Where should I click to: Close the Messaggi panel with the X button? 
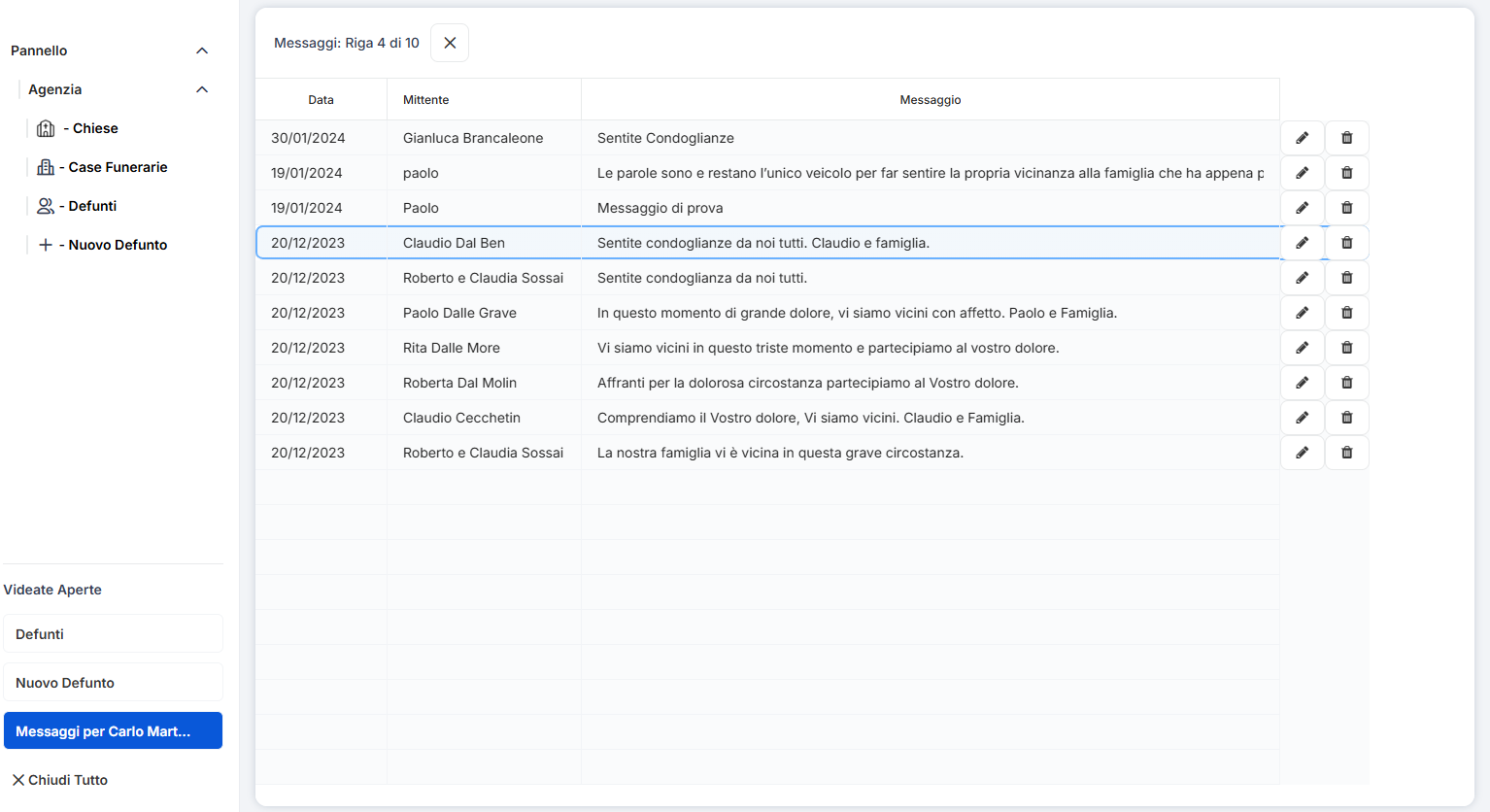click(450, 43)
